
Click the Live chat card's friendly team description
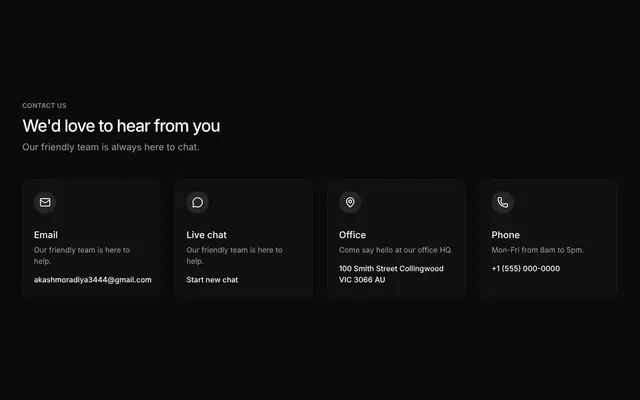click(234, 256)
